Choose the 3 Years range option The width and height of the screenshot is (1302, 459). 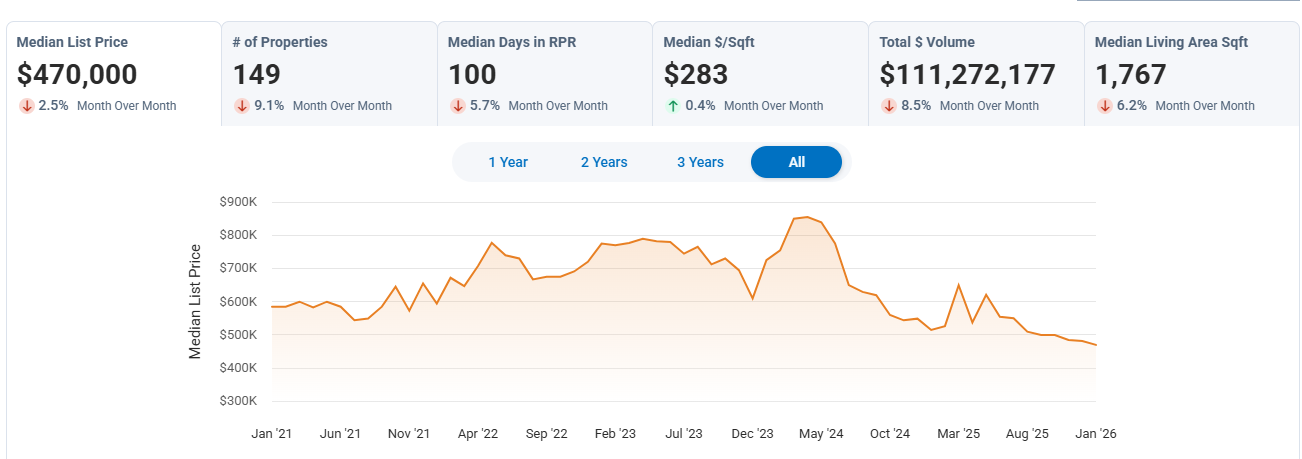tap(700, 162)
